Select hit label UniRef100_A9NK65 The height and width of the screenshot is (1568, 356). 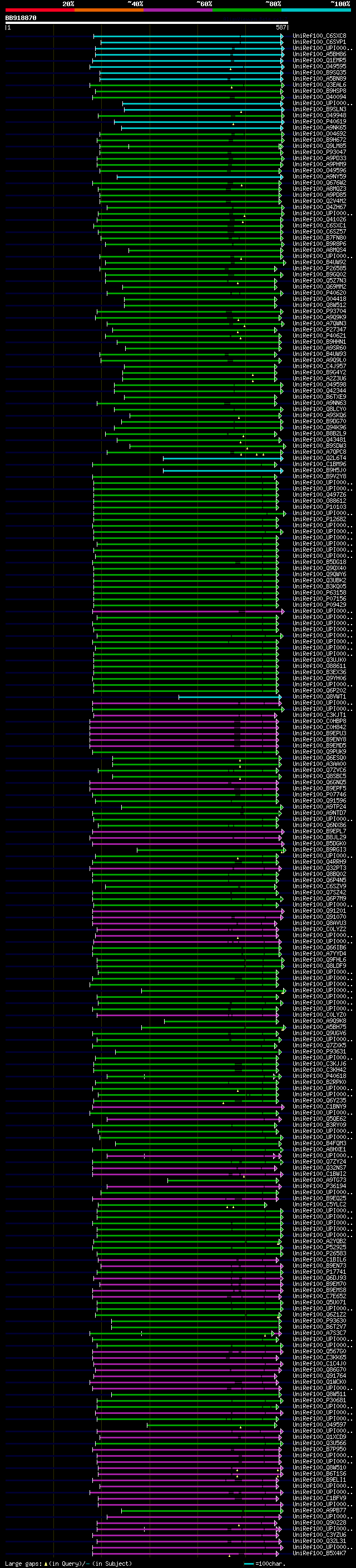pyautogui.click(x=319, y=128)
